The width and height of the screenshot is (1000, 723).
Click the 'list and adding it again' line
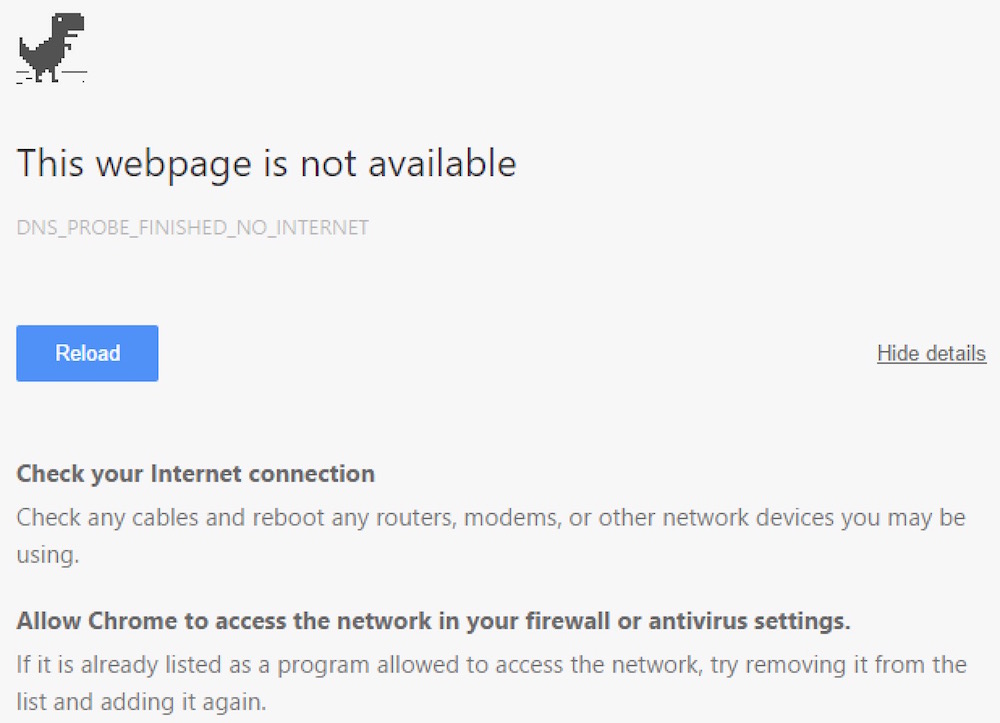pyautogui.click(x=141, y=702)
